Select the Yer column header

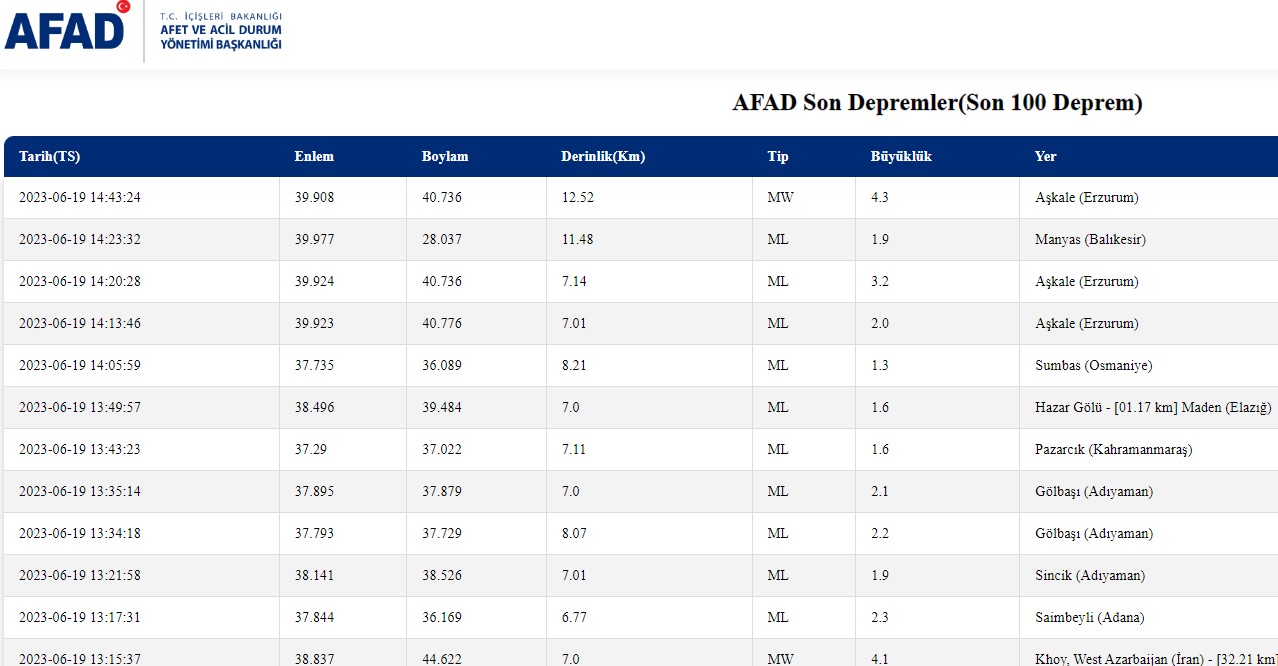coord(1045,157)
